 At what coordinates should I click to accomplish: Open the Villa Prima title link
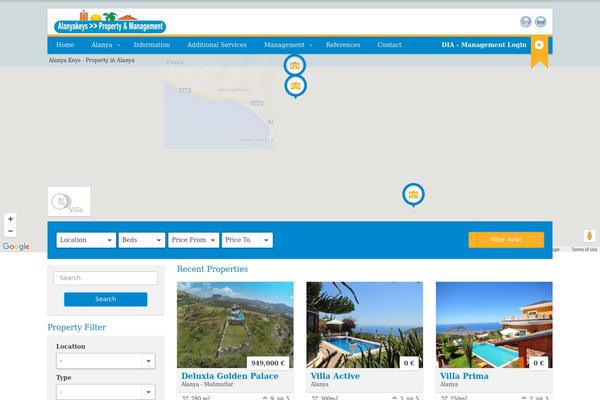tap(464, 376)
